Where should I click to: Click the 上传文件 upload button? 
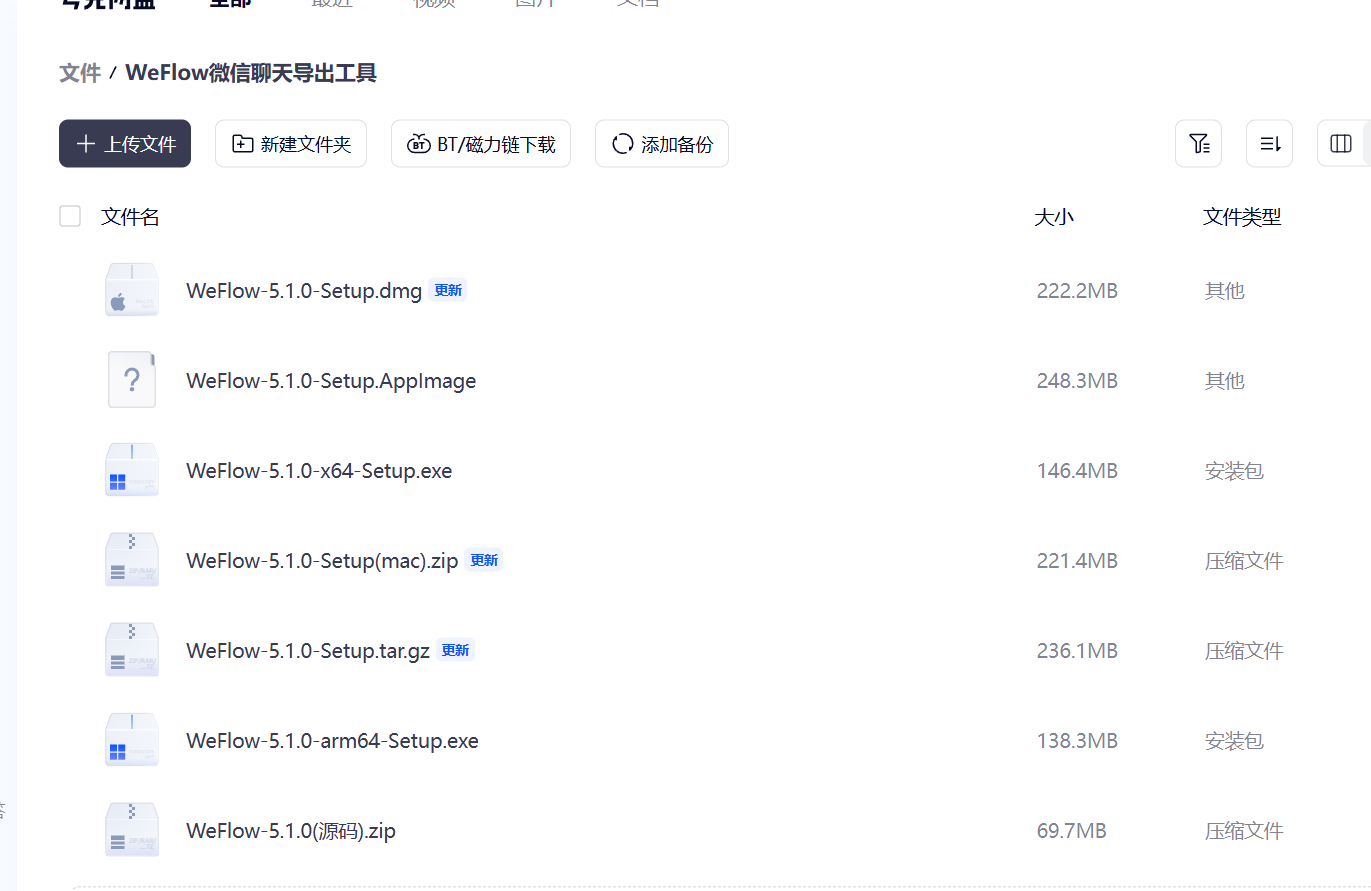click(125, 144)
